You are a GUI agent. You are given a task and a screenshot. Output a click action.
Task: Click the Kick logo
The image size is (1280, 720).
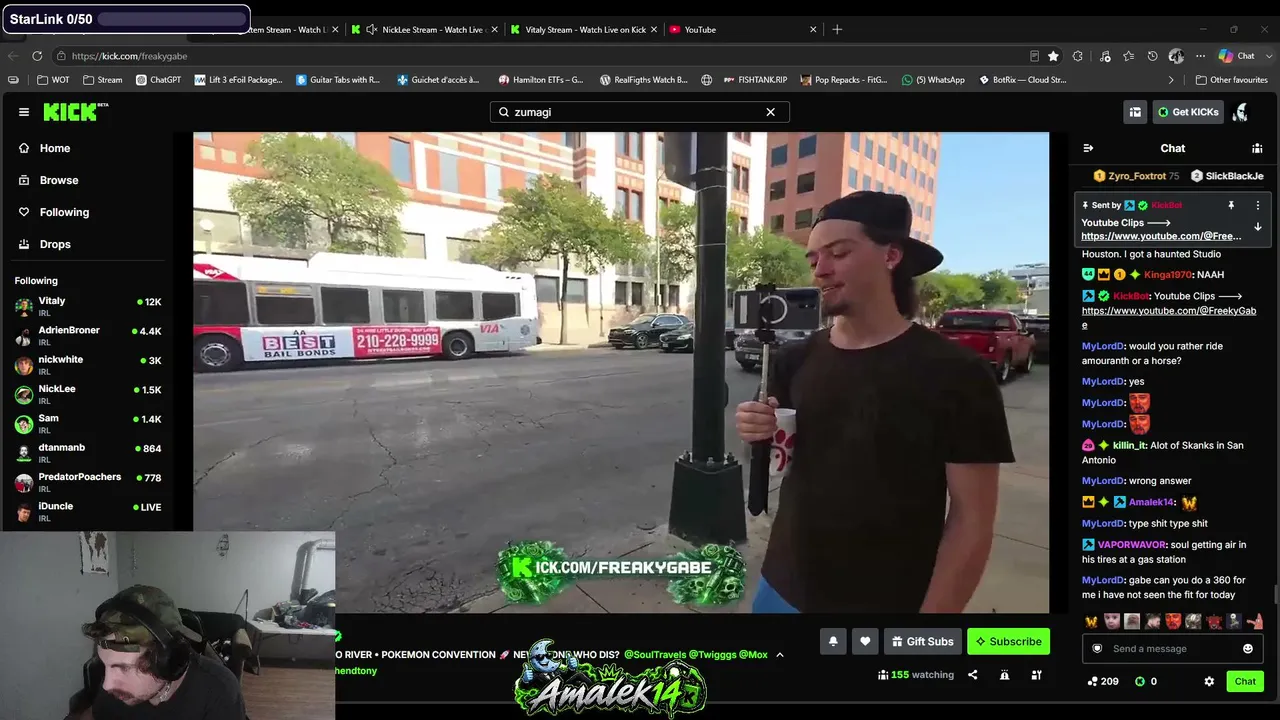(75, 112)
